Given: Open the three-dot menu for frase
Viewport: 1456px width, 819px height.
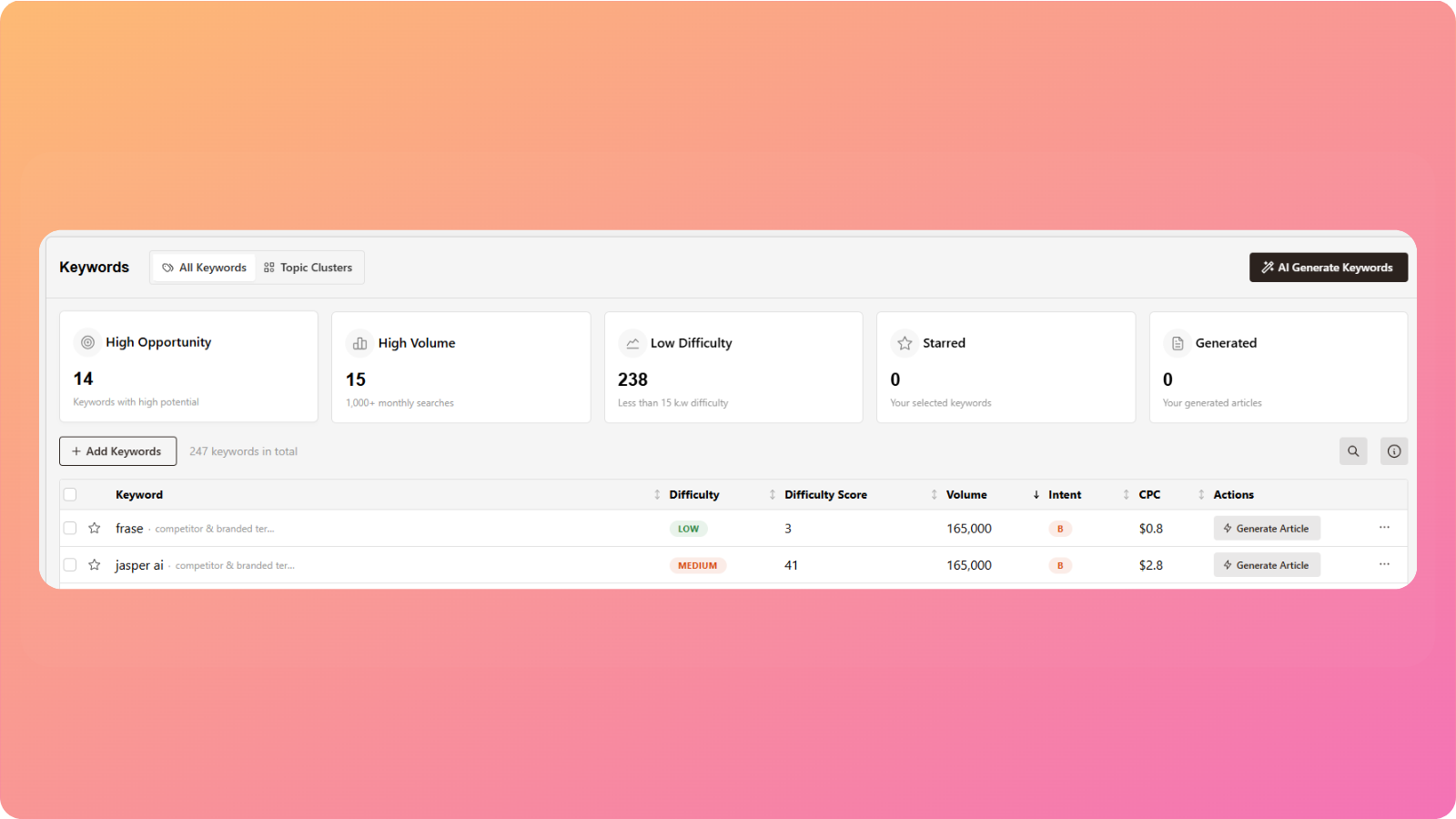Looking at the screenshot, I should [1384, 528].
